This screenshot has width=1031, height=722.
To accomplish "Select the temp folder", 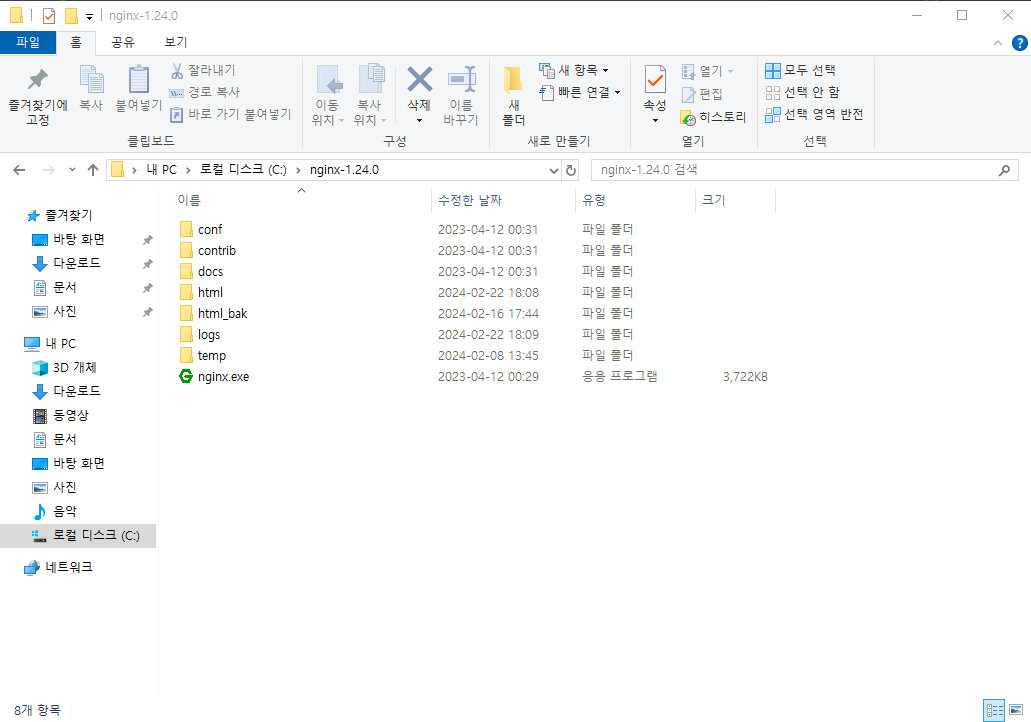I will (211, 356).
